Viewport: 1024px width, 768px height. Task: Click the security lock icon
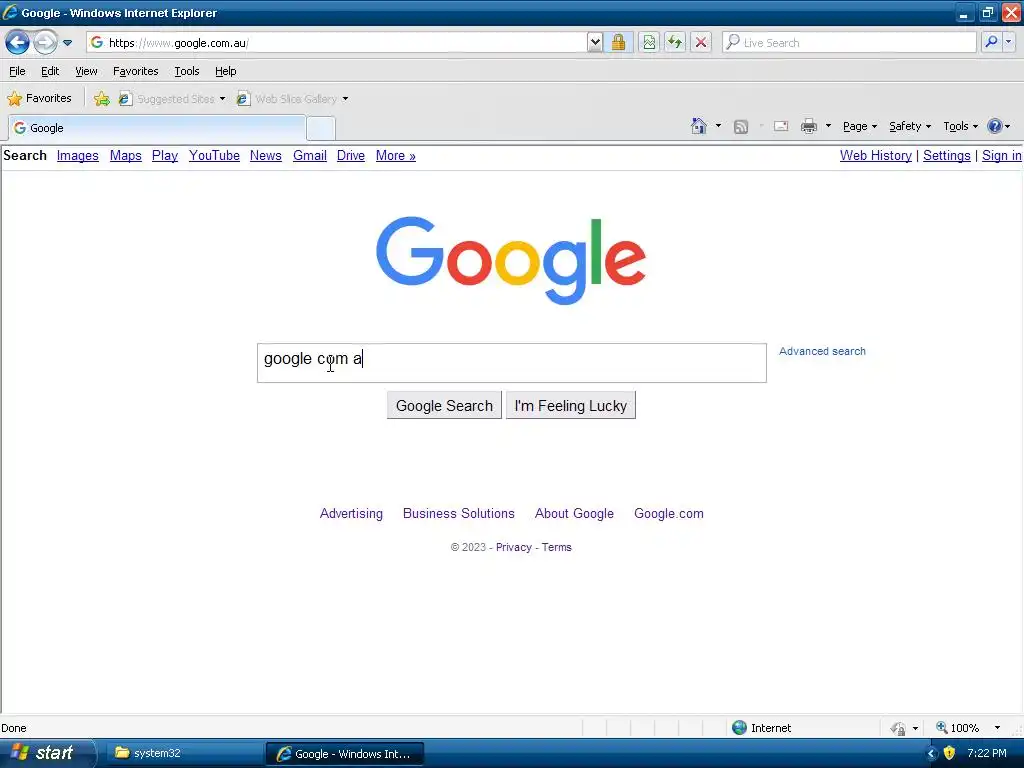point(618,43)
